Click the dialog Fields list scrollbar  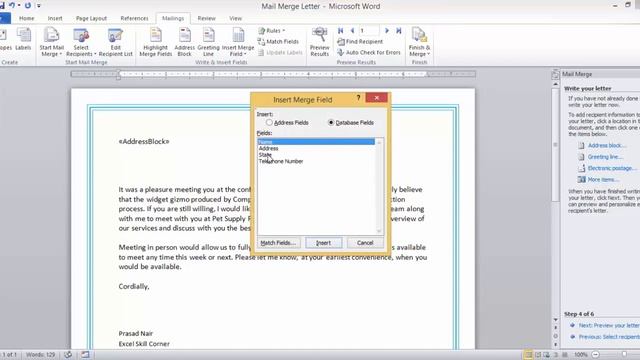pyautogui.click(x=379, y=186)
